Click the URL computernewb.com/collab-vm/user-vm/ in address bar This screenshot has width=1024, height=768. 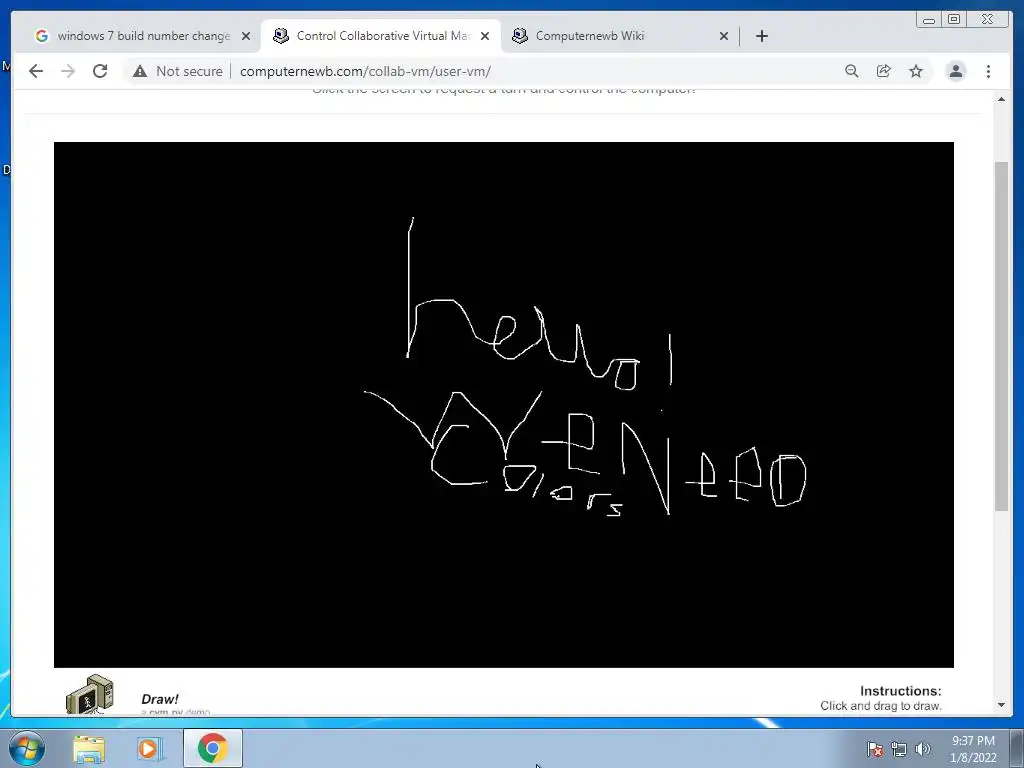(365, 71)
